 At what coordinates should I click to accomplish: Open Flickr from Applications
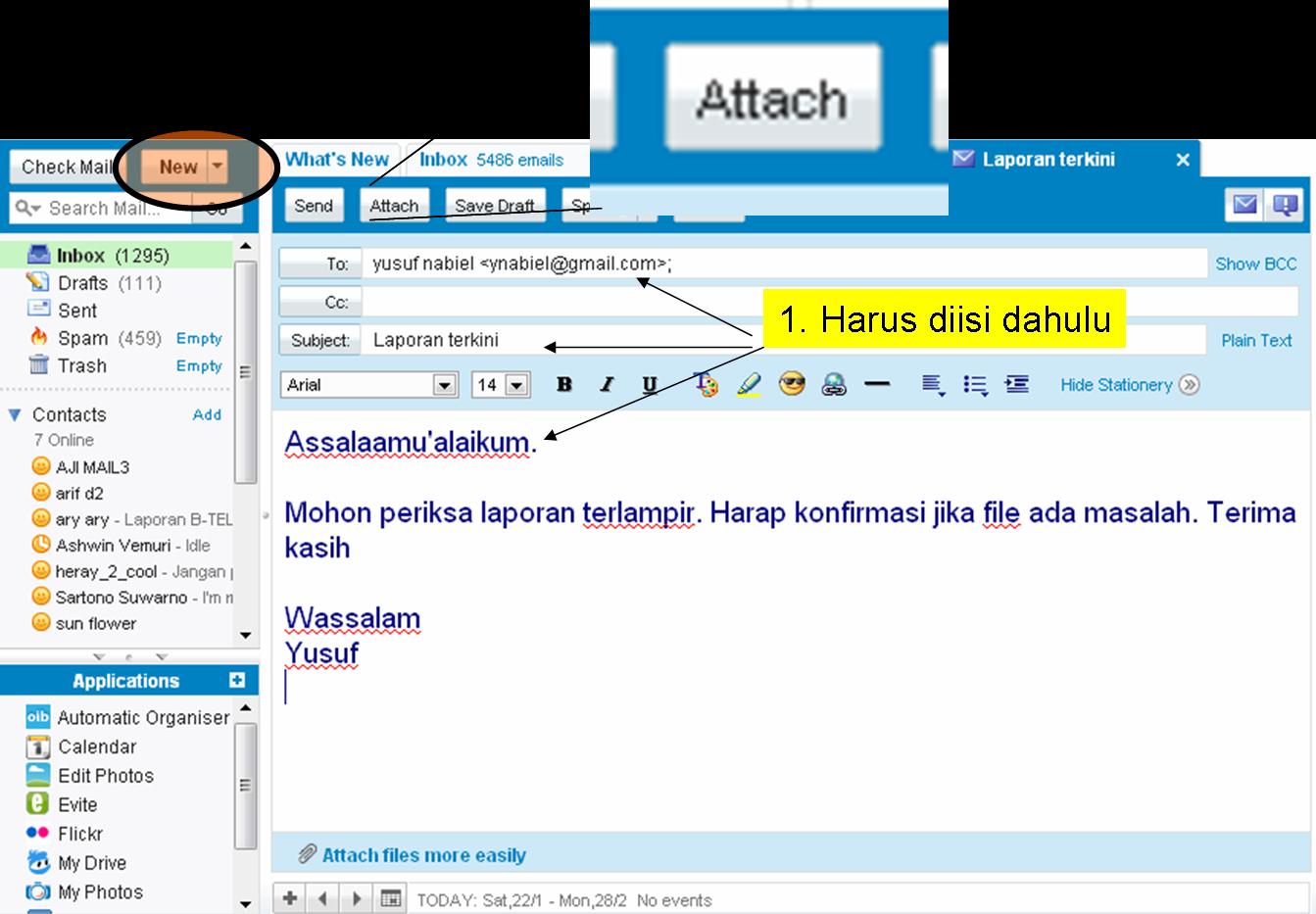click(80, 834)
